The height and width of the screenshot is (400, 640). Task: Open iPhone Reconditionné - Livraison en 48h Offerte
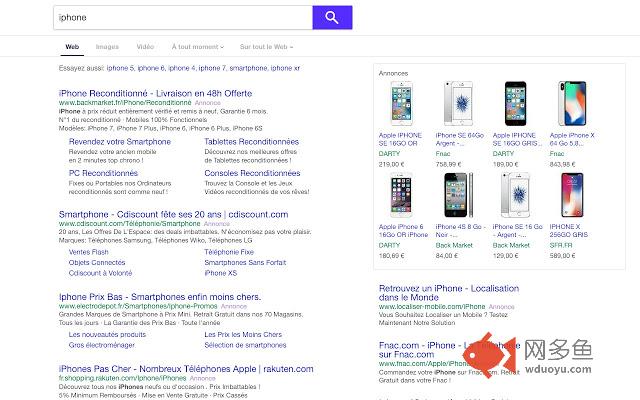(x=156, y=93)
